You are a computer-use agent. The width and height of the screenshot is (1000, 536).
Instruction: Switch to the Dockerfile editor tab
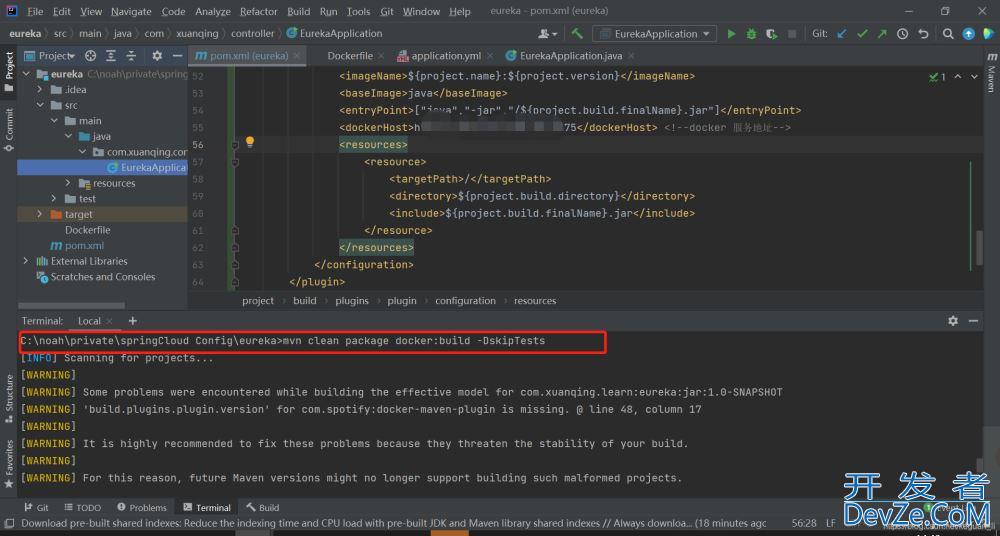point(350,56)
